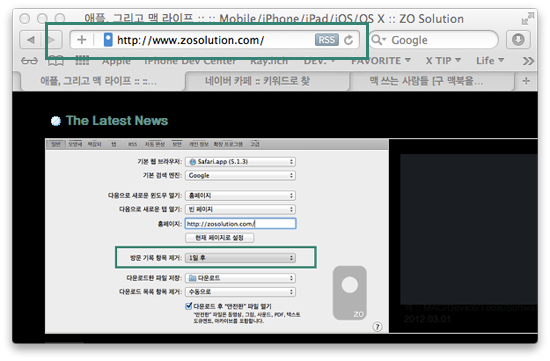Click The Latest News heading
Screen dimensions: 550x361
point(117,121)
